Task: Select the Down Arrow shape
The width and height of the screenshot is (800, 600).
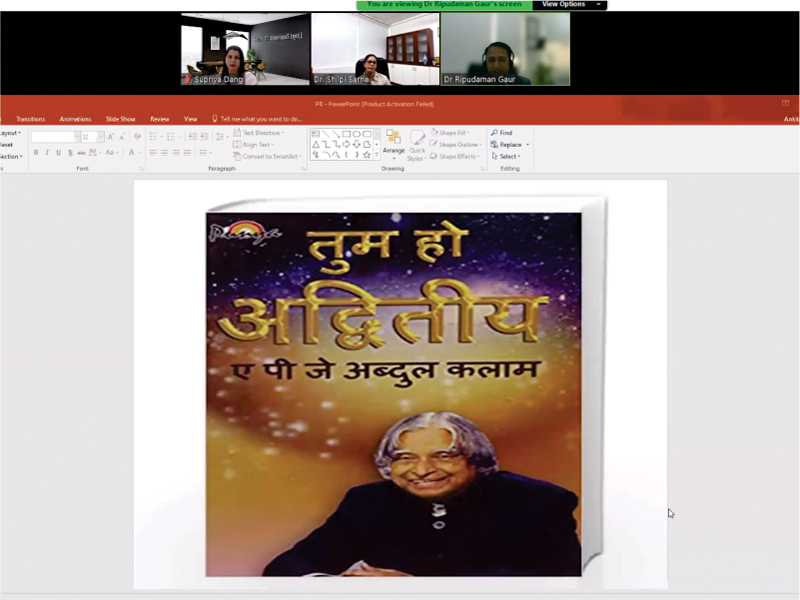Action: 357,144
